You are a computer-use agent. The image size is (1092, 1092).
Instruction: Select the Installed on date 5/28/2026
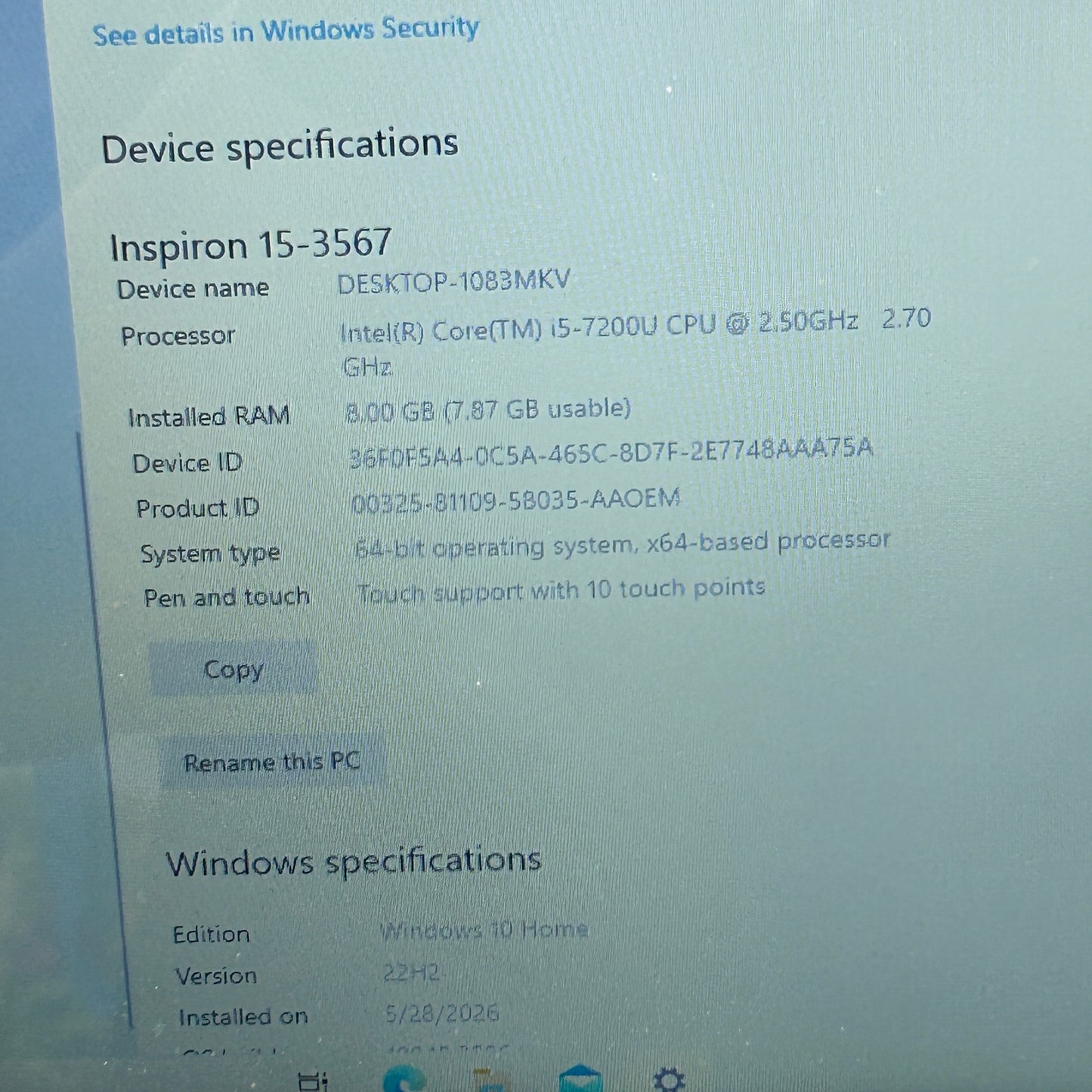tap(442, 1013)
